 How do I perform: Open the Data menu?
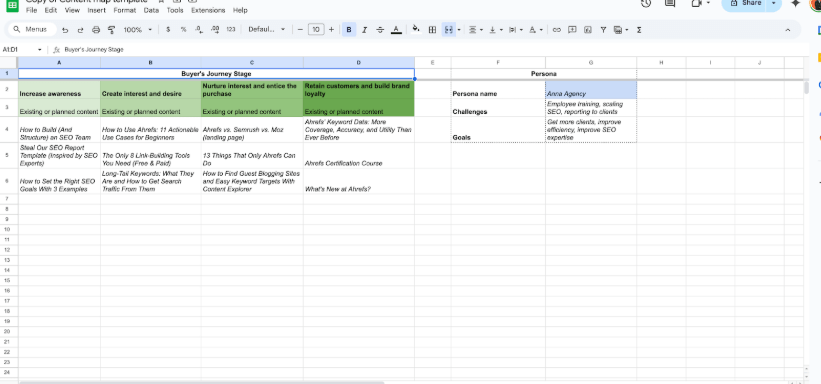coord(151,10)
